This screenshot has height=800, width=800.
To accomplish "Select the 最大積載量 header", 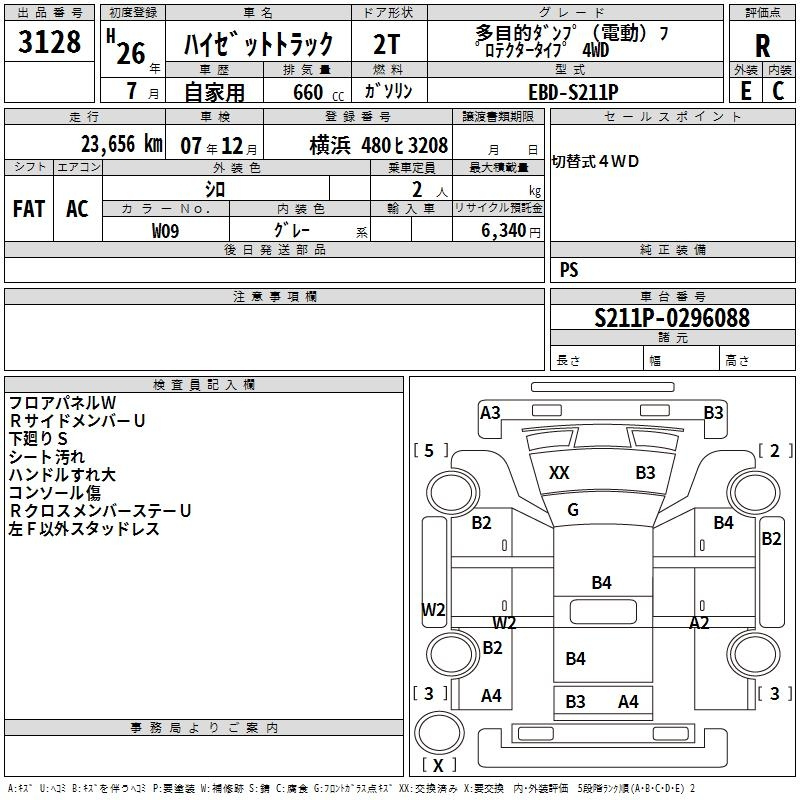I will 498,167.
